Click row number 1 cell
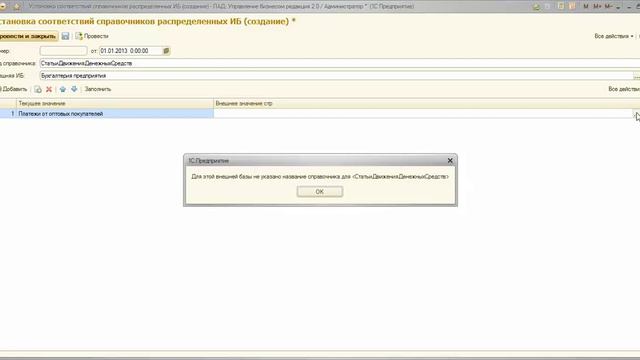This screenshot has width=640, height=360. pyautogui.click(x=8, y=114)
